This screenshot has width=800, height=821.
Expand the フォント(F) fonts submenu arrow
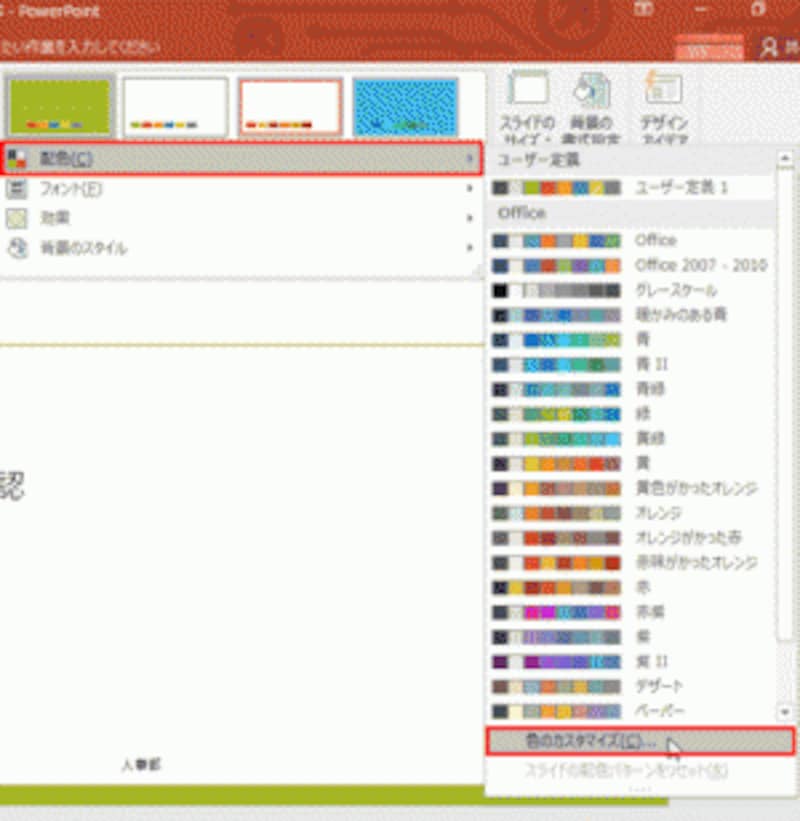pyautogui.click(x=470, y=188)
